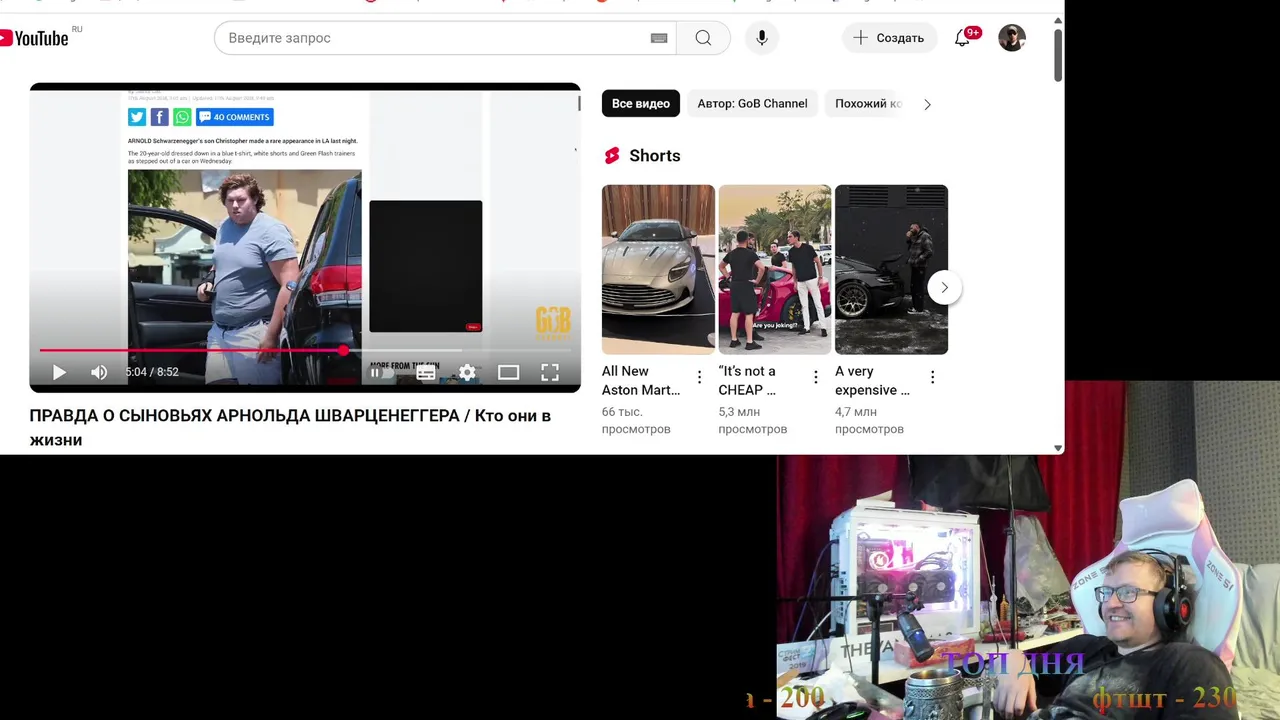1280x720 pixels.
Task: Click the red progress bar scrubber
Action: tap(343, 350)
